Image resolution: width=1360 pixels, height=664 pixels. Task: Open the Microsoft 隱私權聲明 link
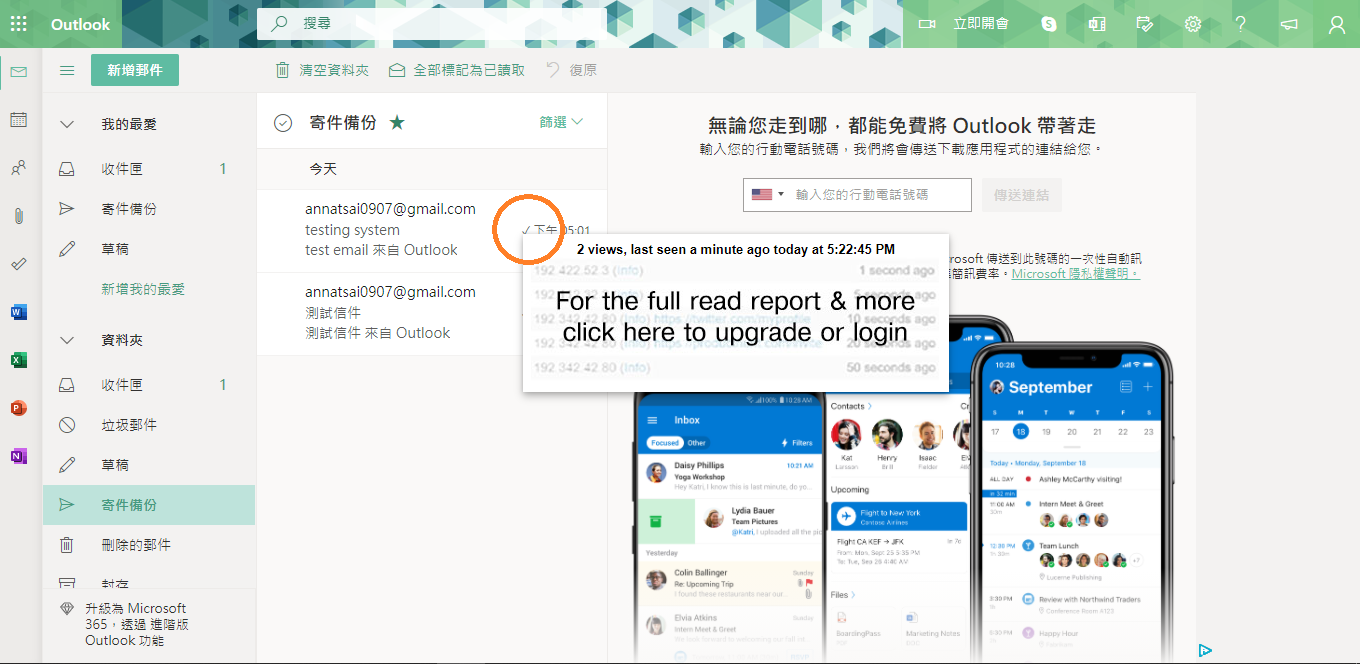[1076, 273]
